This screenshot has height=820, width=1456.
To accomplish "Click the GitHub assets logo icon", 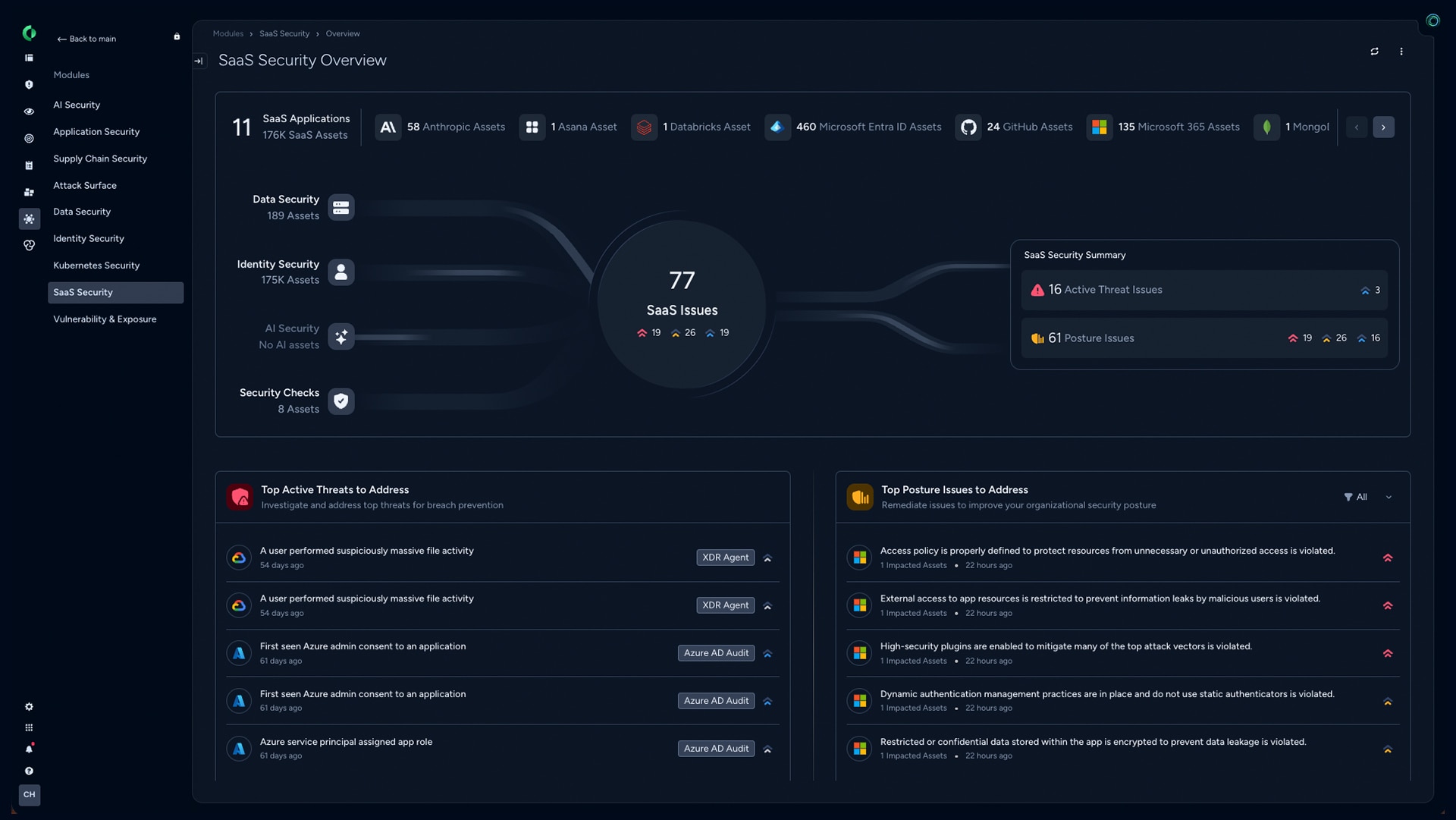I will (968, 127).
